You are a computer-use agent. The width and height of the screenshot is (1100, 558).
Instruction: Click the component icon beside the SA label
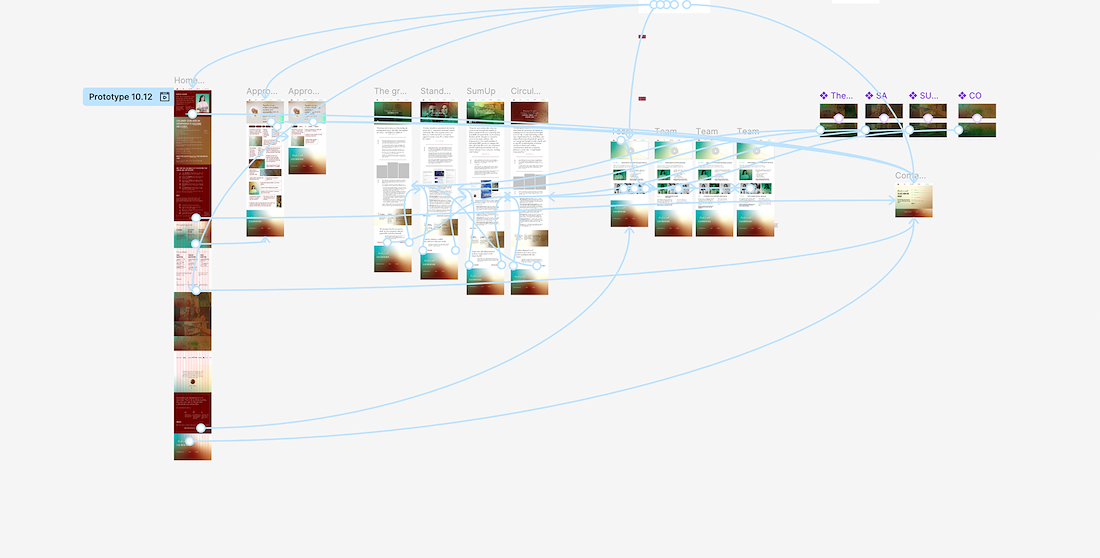coord(869,95)
